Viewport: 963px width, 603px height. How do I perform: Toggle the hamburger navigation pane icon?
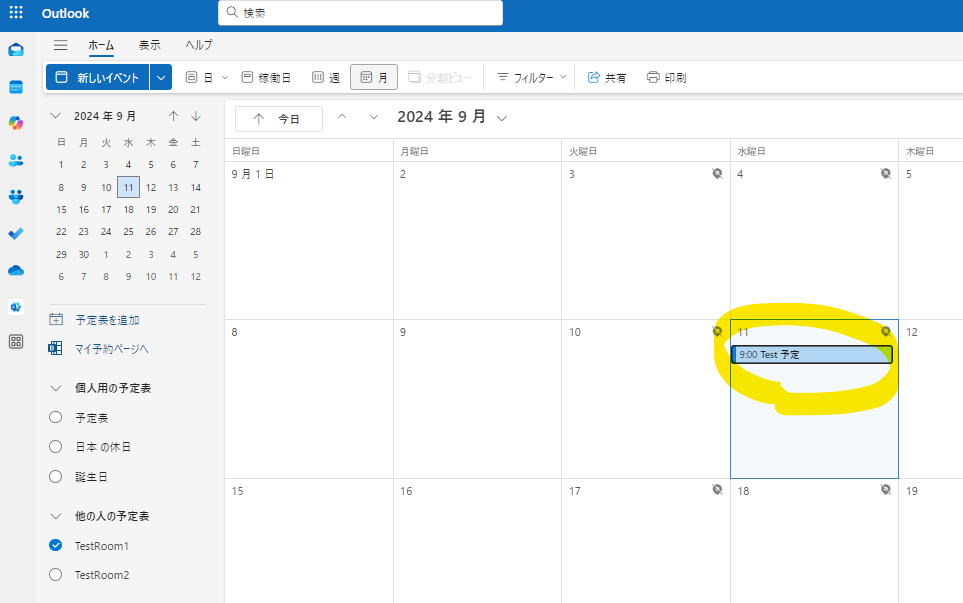pos(60,45)
